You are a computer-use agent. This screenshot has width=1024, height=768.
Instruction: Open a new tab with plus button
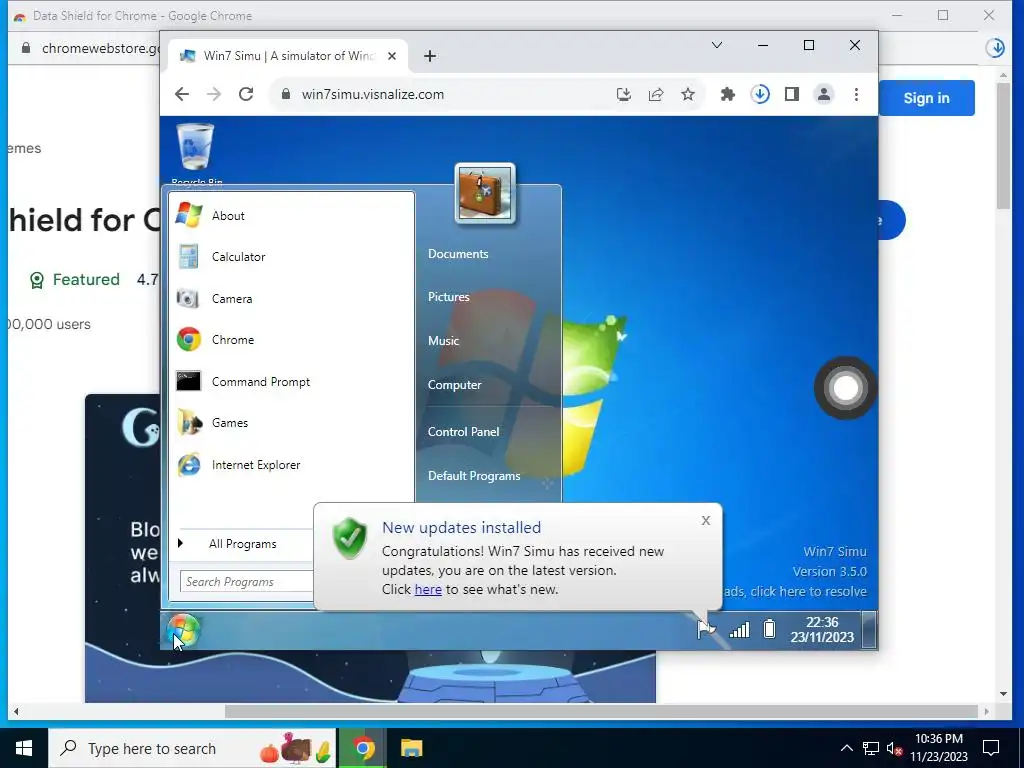(430, 56)
